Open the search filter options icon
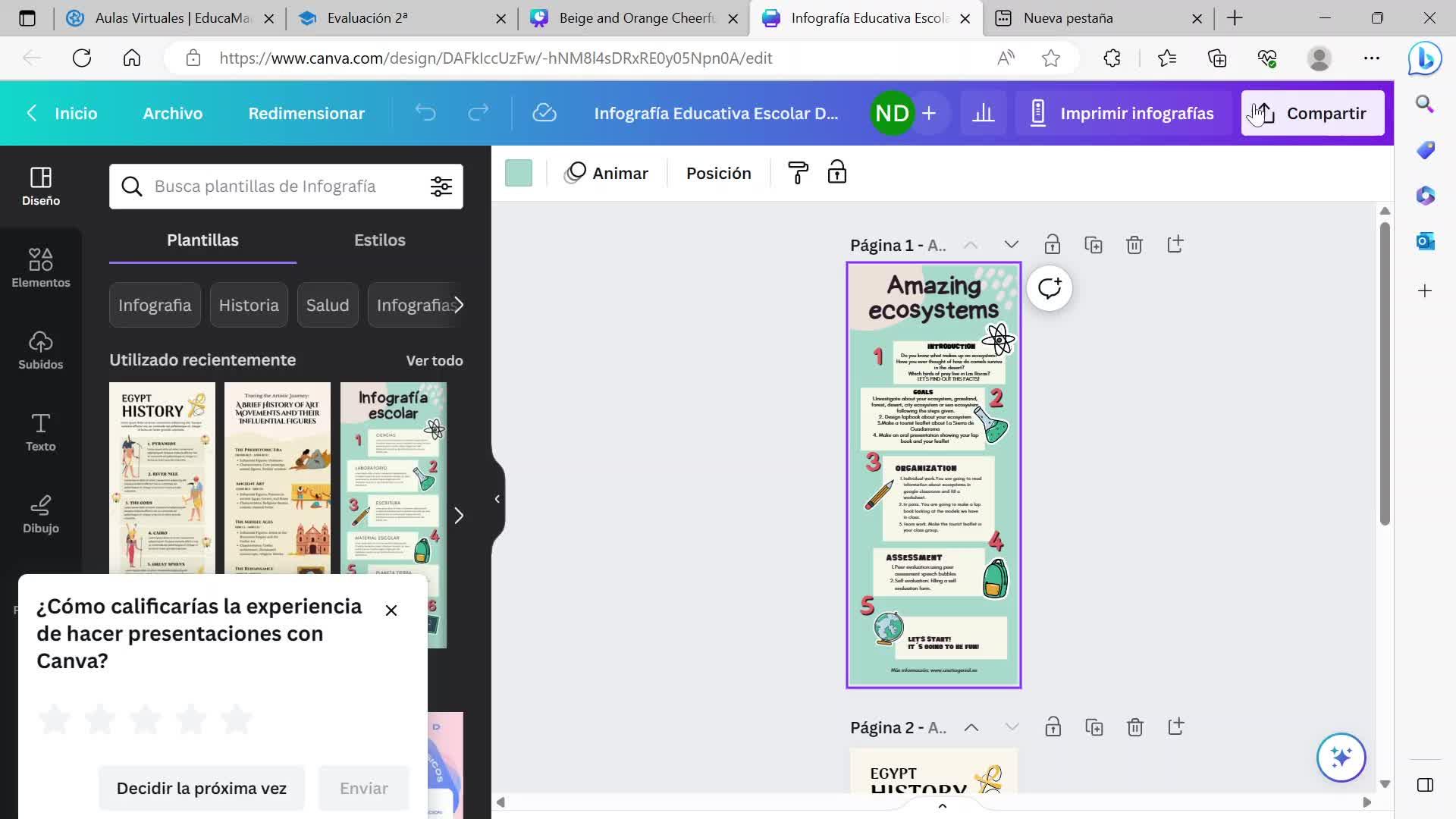This screenshot has height=819, width=1456. 441,187
